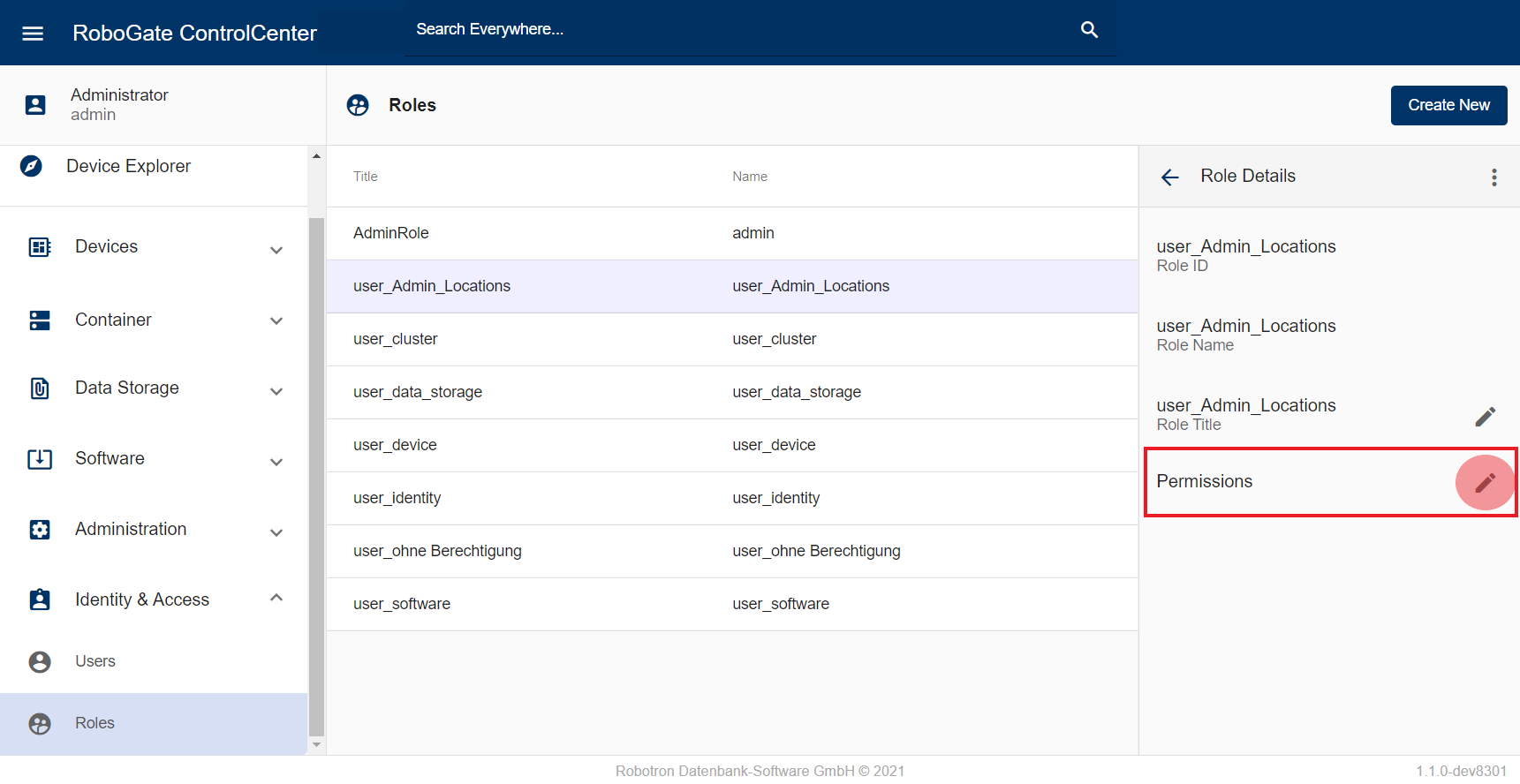
Task: Select the user_device row
Action: (x=732, y=445)
